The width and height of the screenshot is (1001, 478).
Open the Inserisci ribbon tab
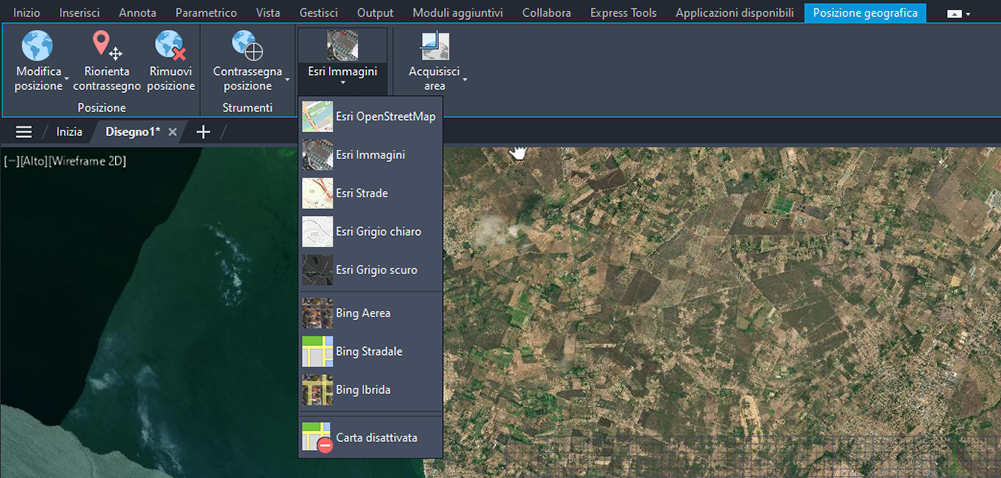[x=79, y=13]
